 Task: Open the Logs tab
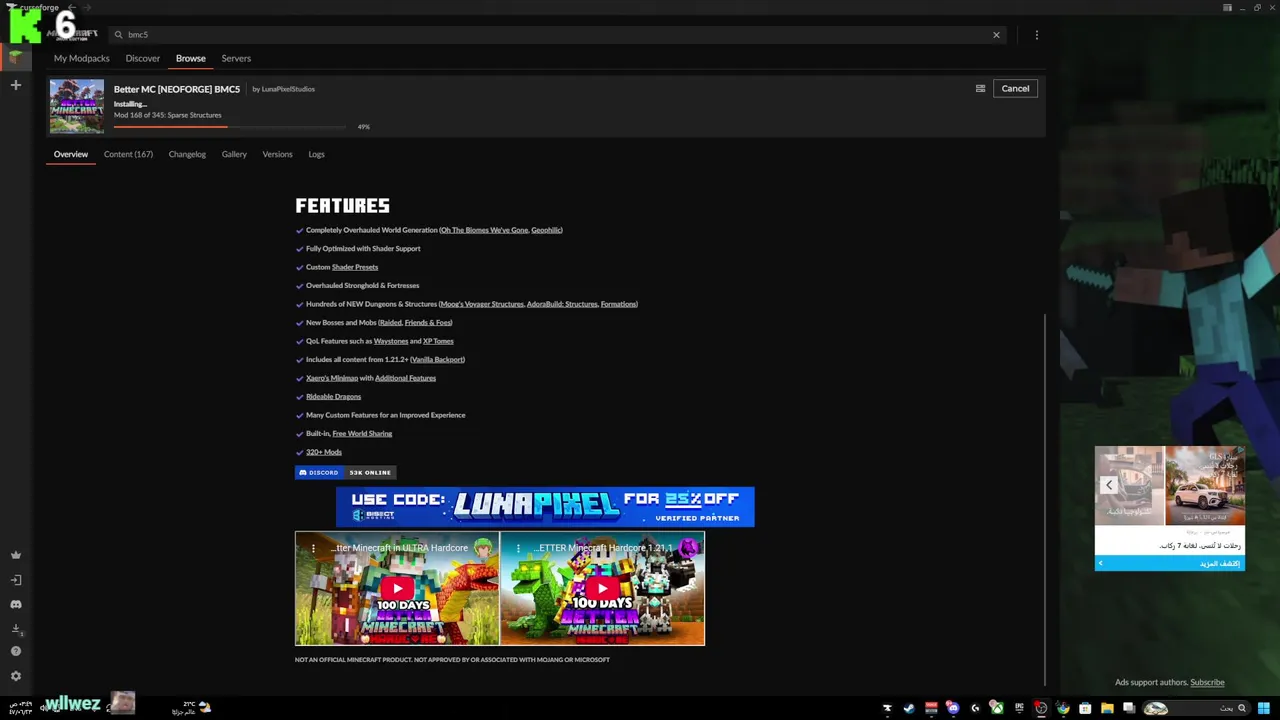tap(316, 154)
